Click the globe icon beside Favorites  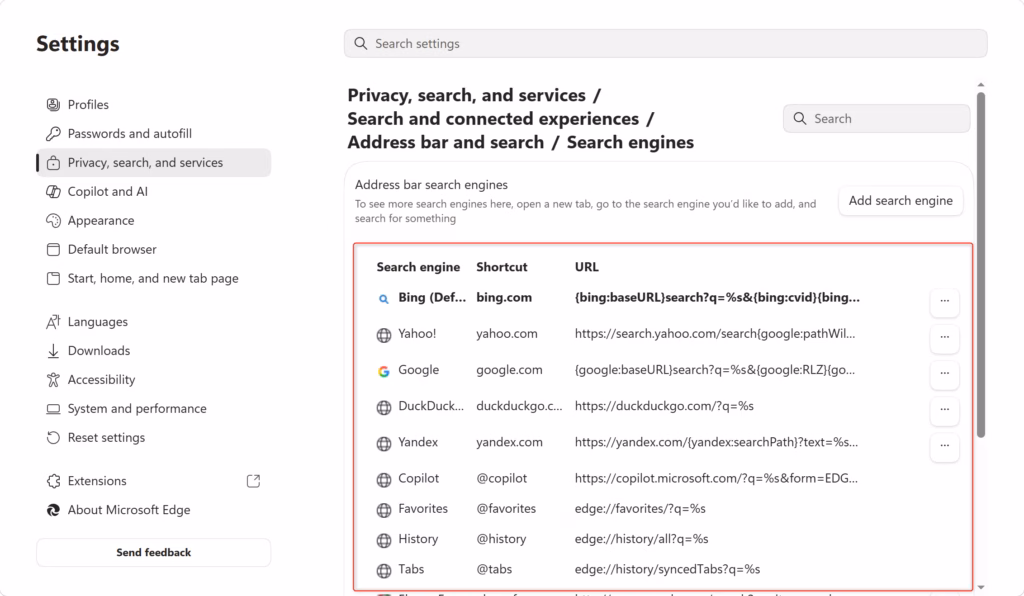coord(383,510)
